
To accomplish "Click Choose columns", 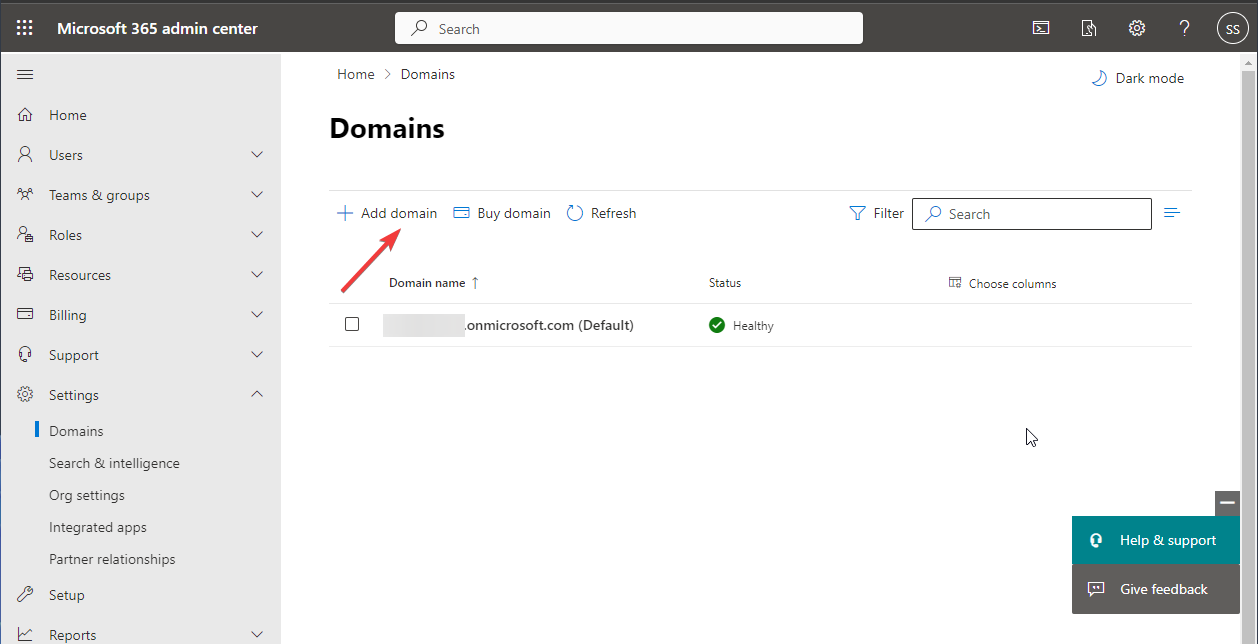I will (1002, 283).
